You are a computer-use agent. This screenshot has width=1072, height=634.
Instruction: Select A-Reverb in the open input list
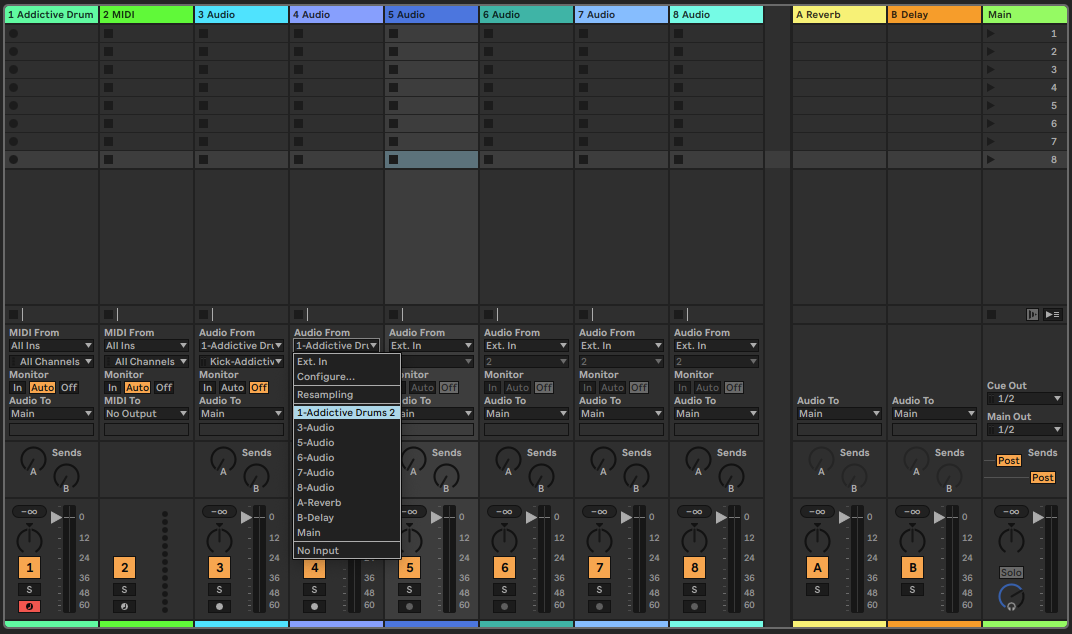point(347,503)
